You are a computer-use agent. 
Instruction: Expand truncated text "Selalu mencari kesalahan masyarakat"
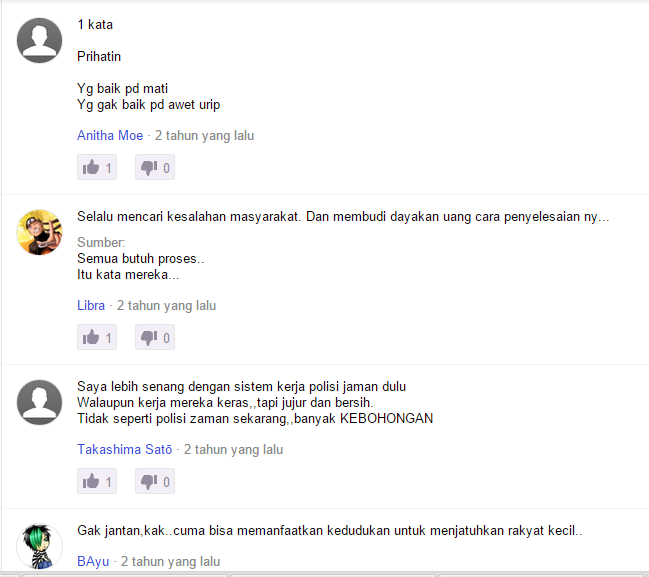343,216
